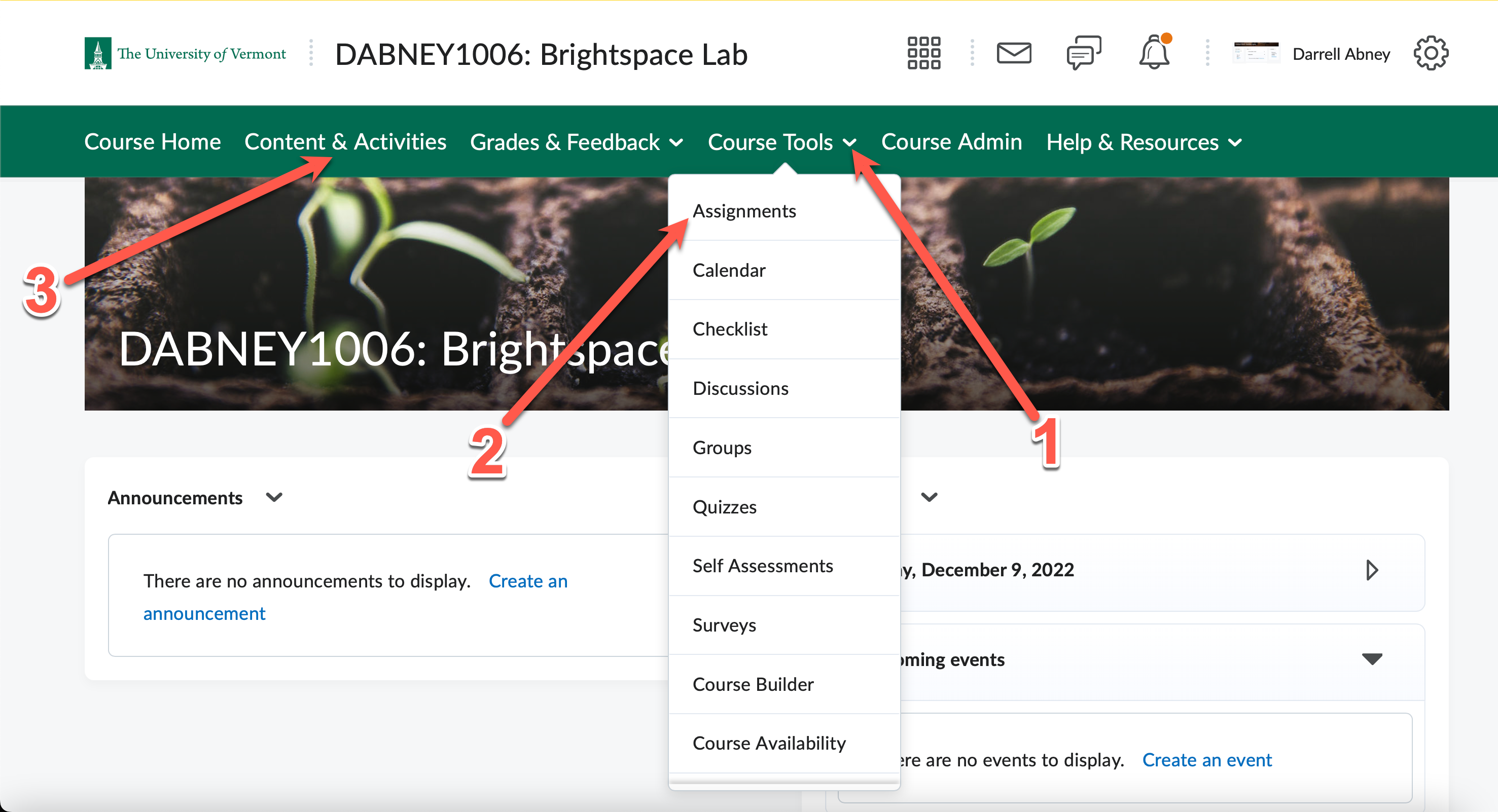Click the Create an event link
1498x812 pixels.
(1206, 760)
